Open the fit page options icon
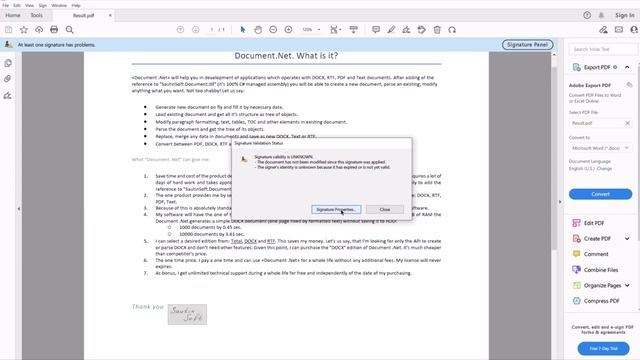Image resolution: width=640 pixels, height=360 pixels. 336,30
